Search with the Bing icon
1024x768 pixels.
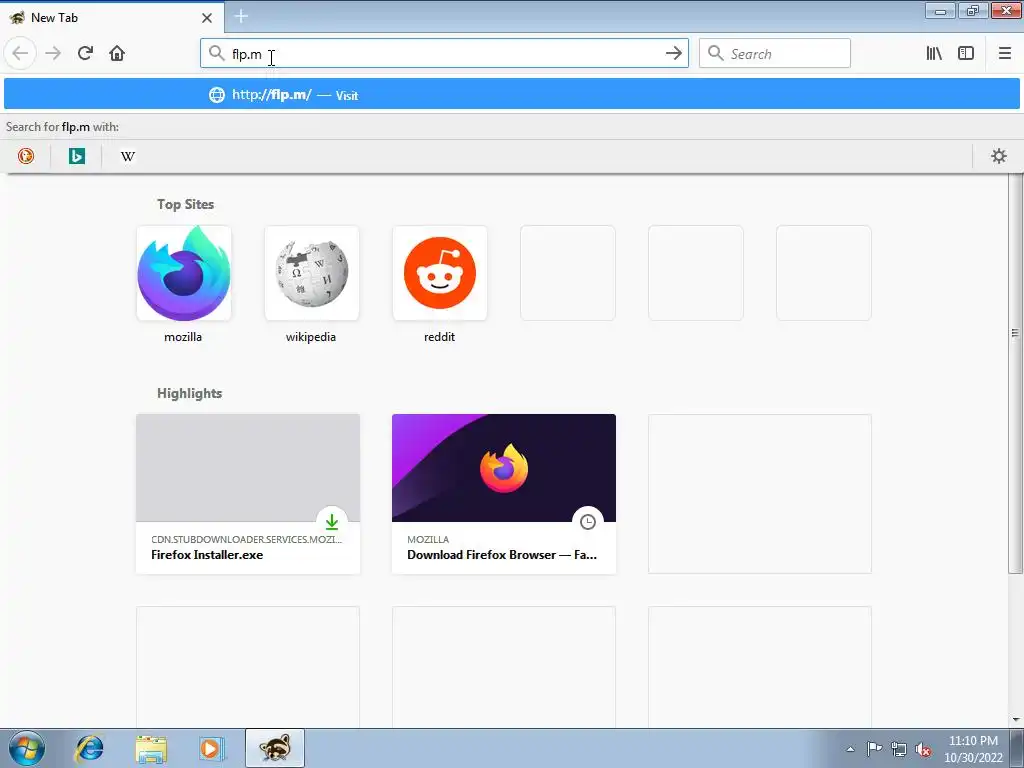pyautogui.click(x=76, y=156)
